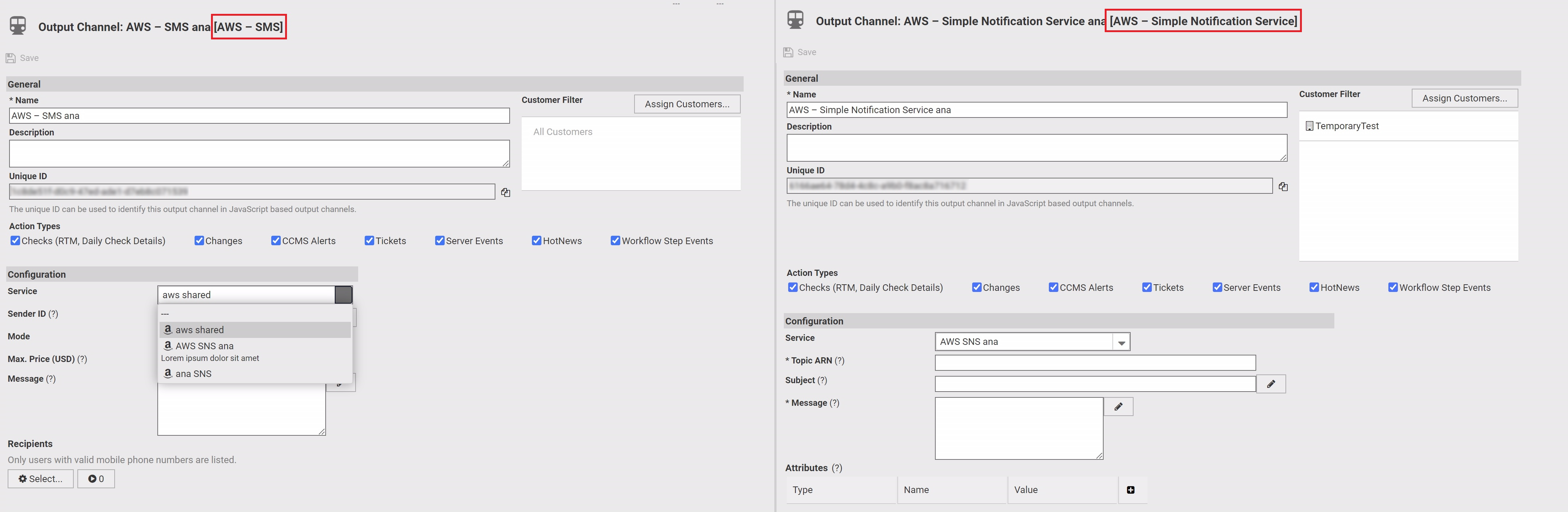Toggle Server Events checkbox in left panel

pyautogui.click(x=440, y=240)
